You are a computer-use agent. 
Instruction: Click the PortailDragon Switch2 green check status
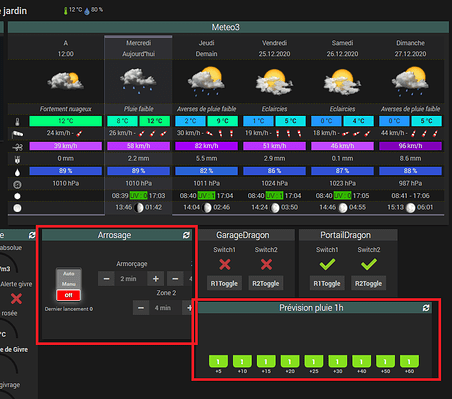coord(369,265)
